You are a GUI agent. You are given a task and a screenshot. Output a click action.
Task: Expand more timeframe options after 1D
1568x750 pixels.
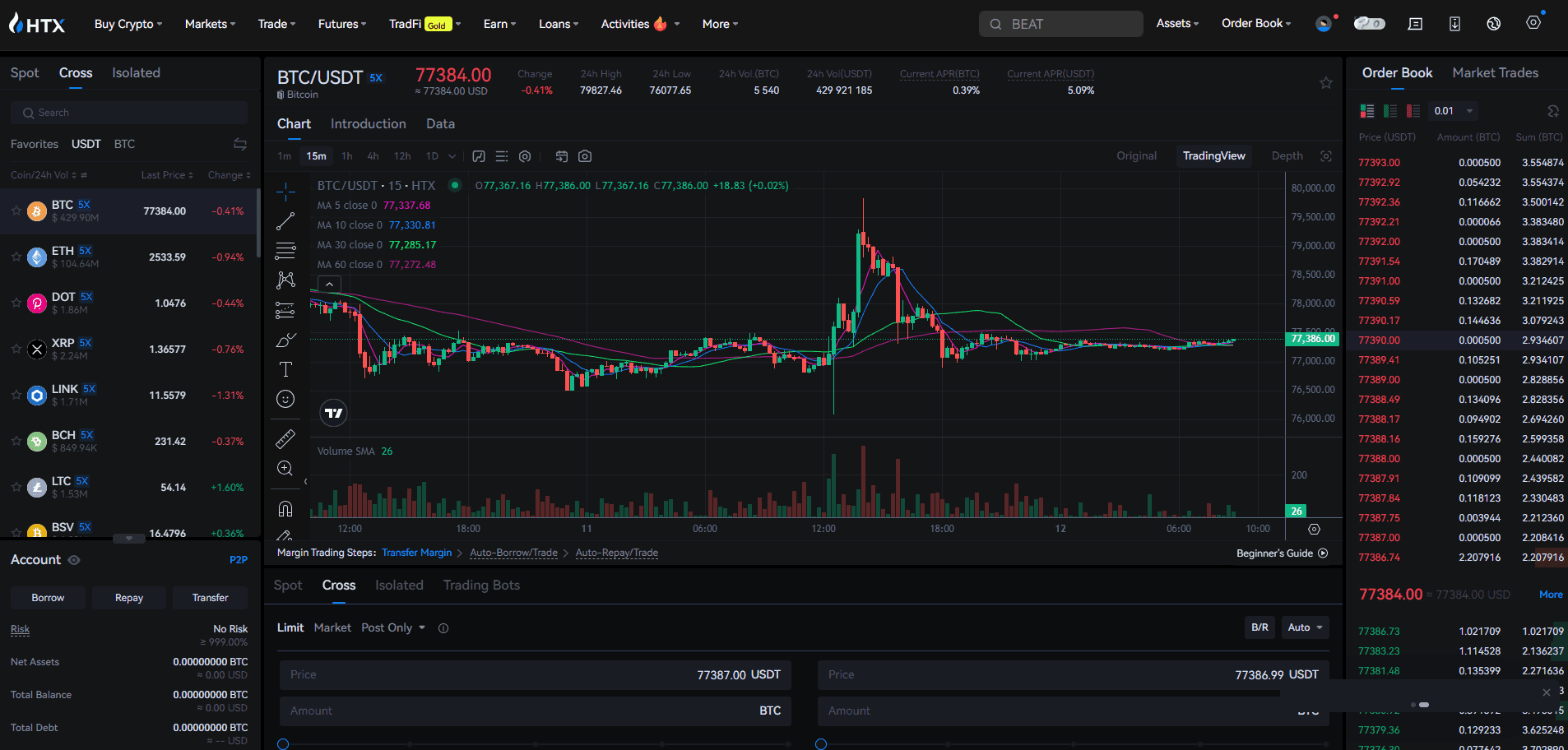[x=452, y=156]
